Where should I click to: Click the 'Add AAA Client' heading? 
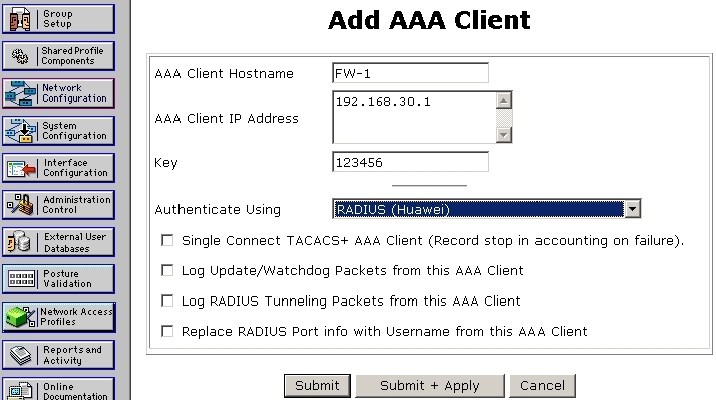pyautogui.click(x=429, y=20)
